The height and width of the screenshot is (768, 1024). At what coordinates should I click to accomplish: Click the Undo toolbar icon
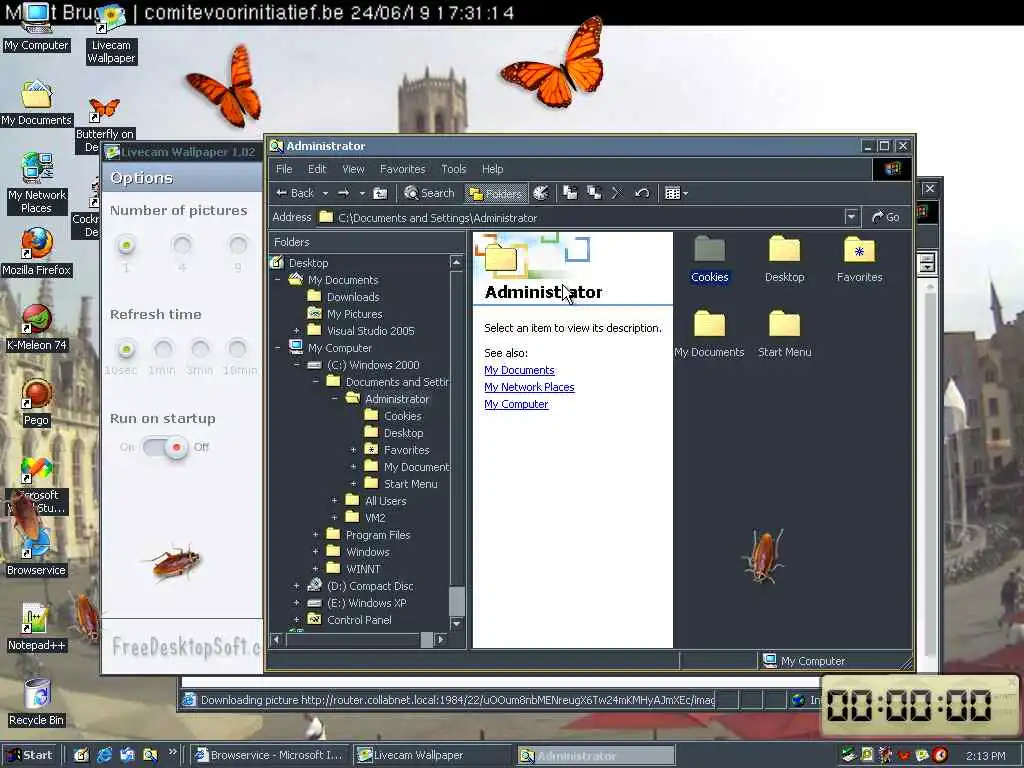pyautogui.click(x=642, y=193)
